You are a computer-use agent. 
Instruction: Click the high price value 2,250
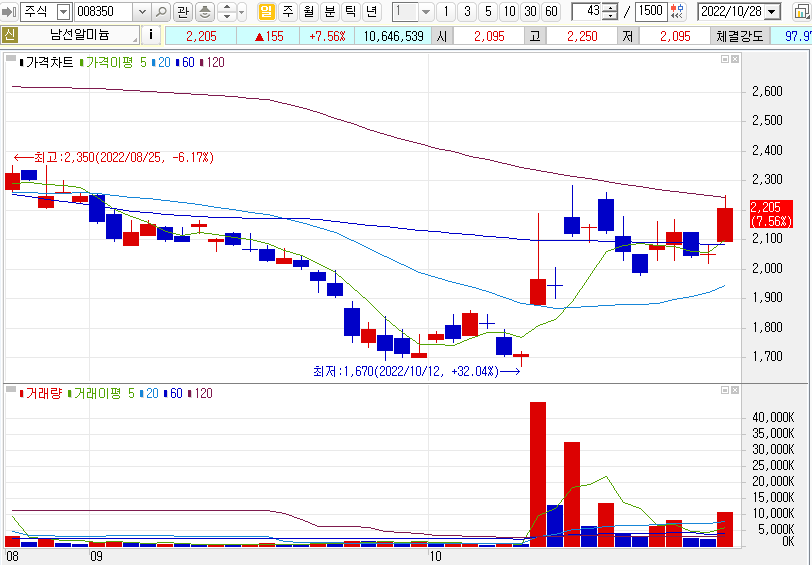[582, 36]
